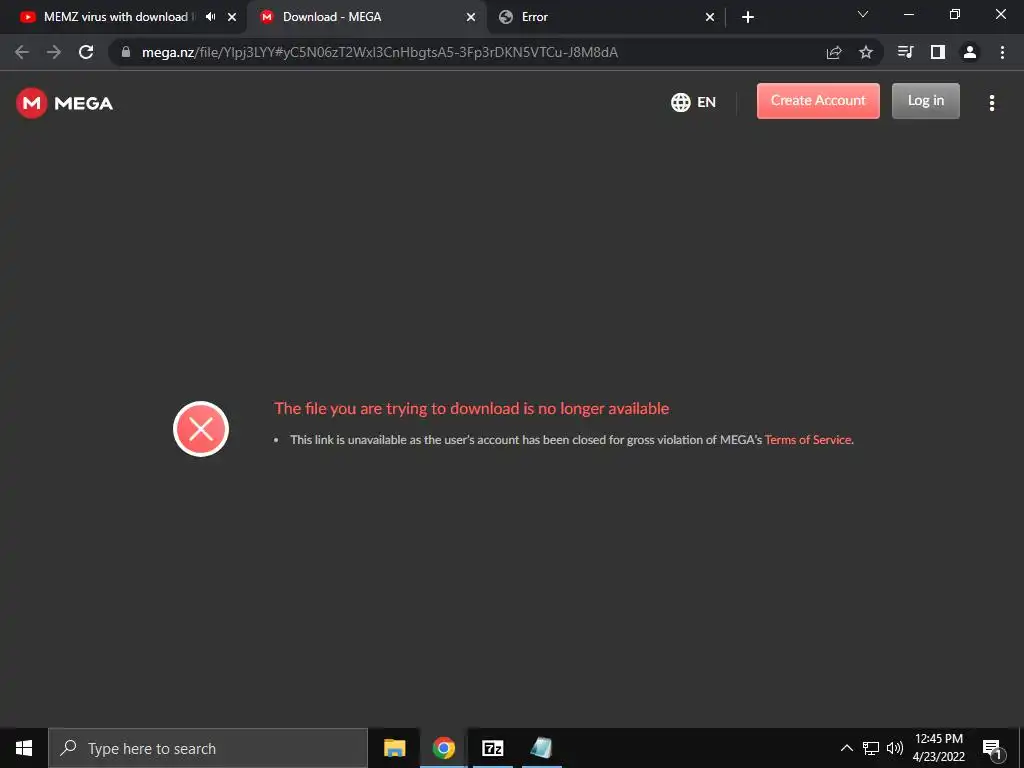Open Chrome media controls
Viewport: 1024px width, 768px height.
pos(905,52)
